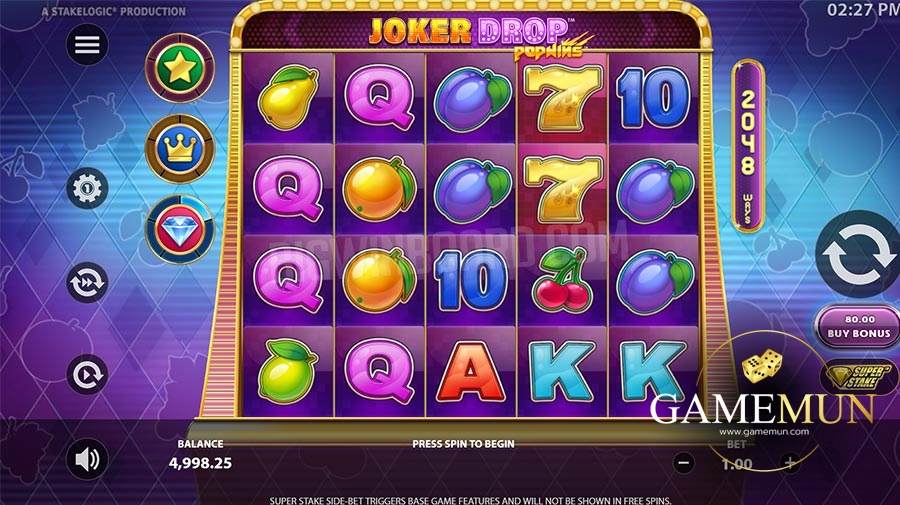Viewport: 900px width, 505px height.
Task: Open the gear settings icon
Action: coord(87,188)
